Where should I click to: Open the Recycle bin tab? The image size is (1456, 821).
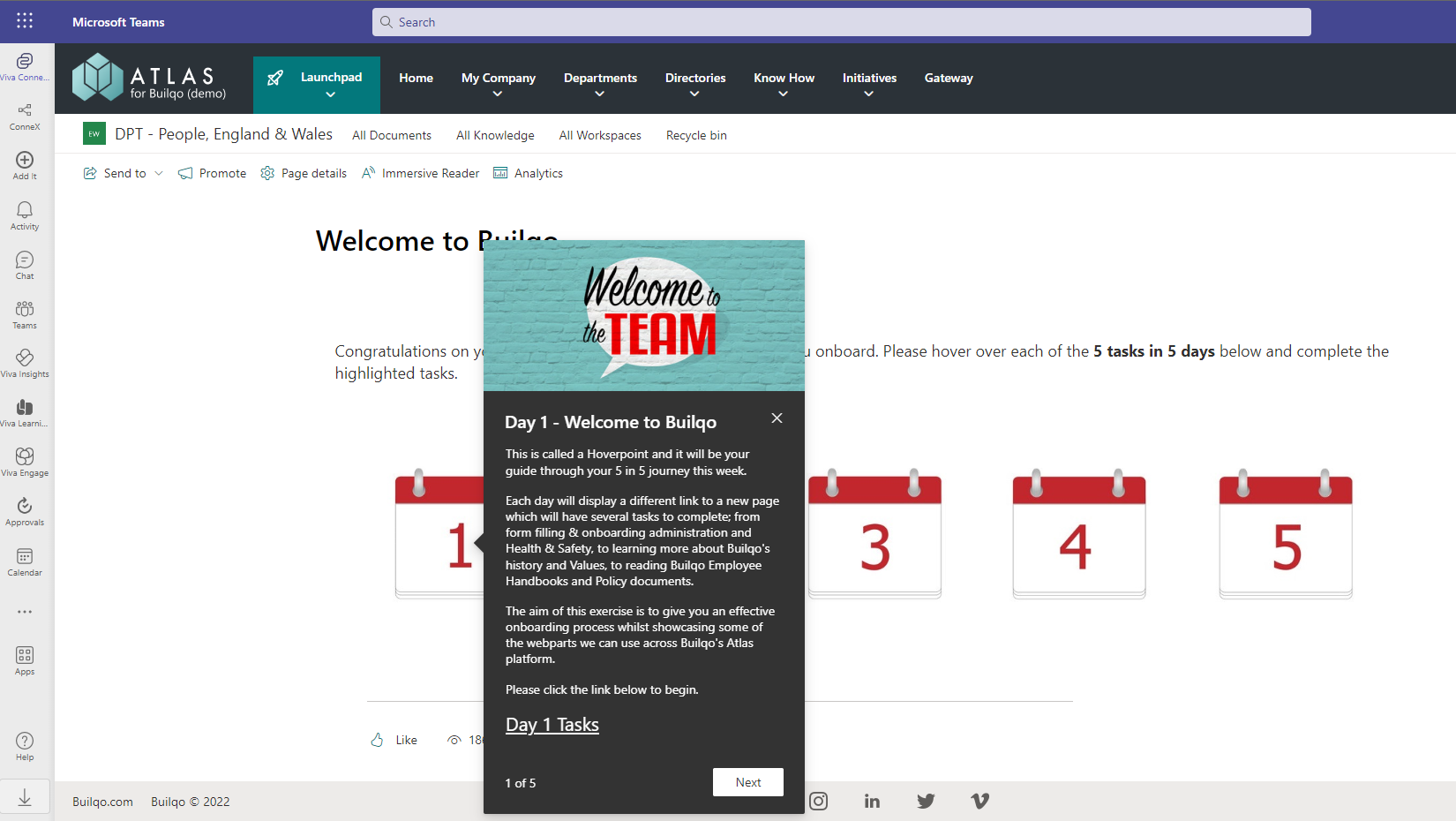point(696,135)
